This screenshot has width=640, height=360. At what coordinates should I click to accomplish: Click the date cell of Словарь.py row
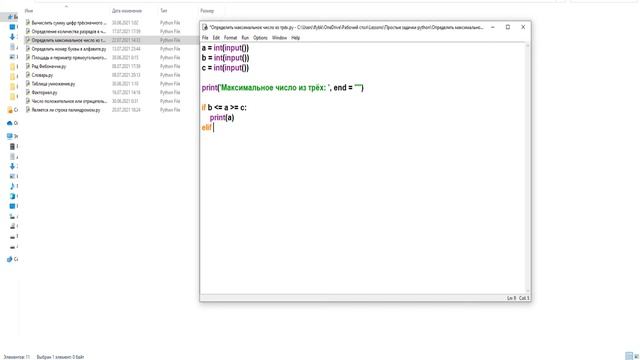(x=126, y=75)
